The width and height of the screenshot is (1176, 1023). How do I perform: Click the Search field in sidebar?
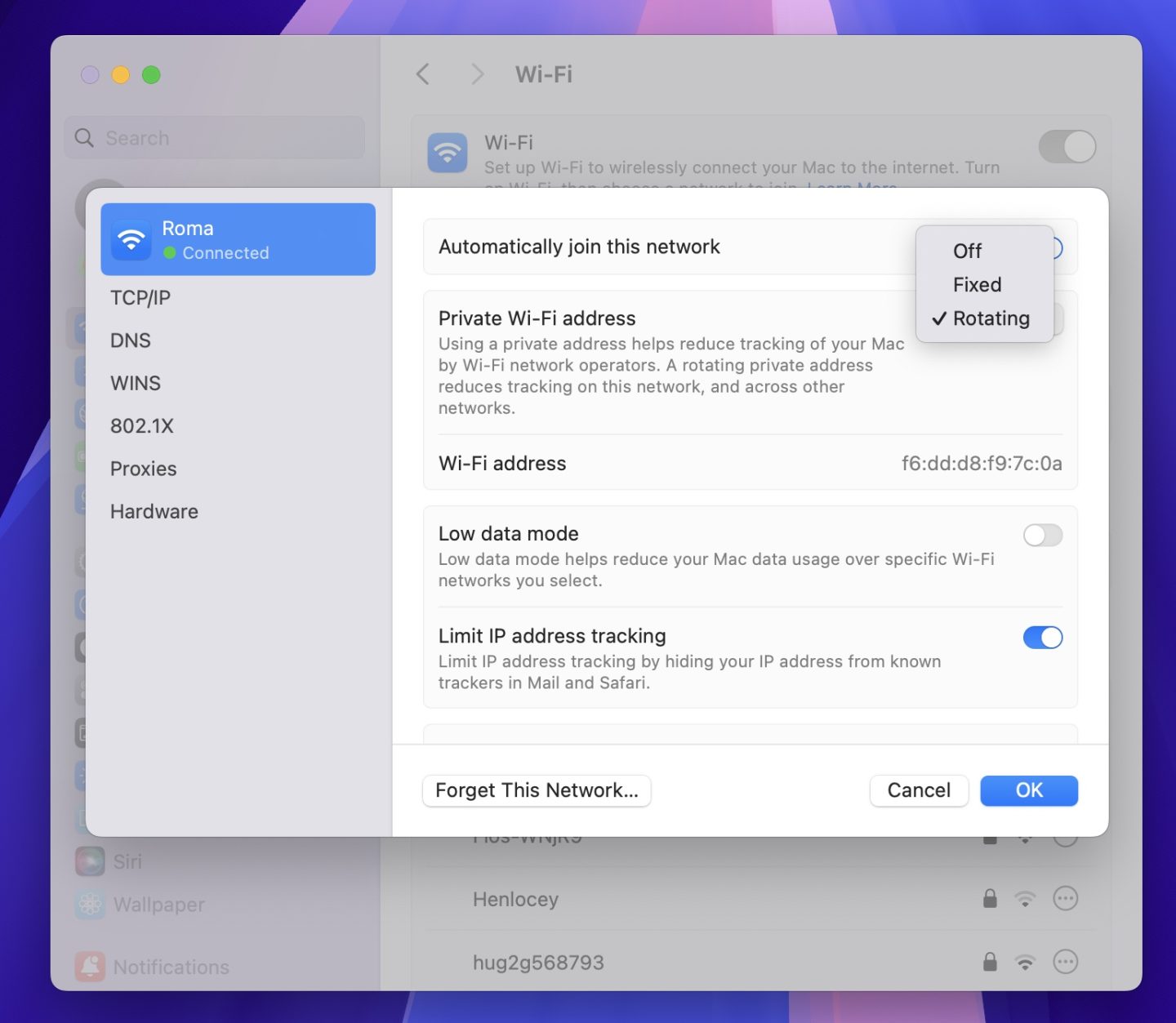point(216,138)
